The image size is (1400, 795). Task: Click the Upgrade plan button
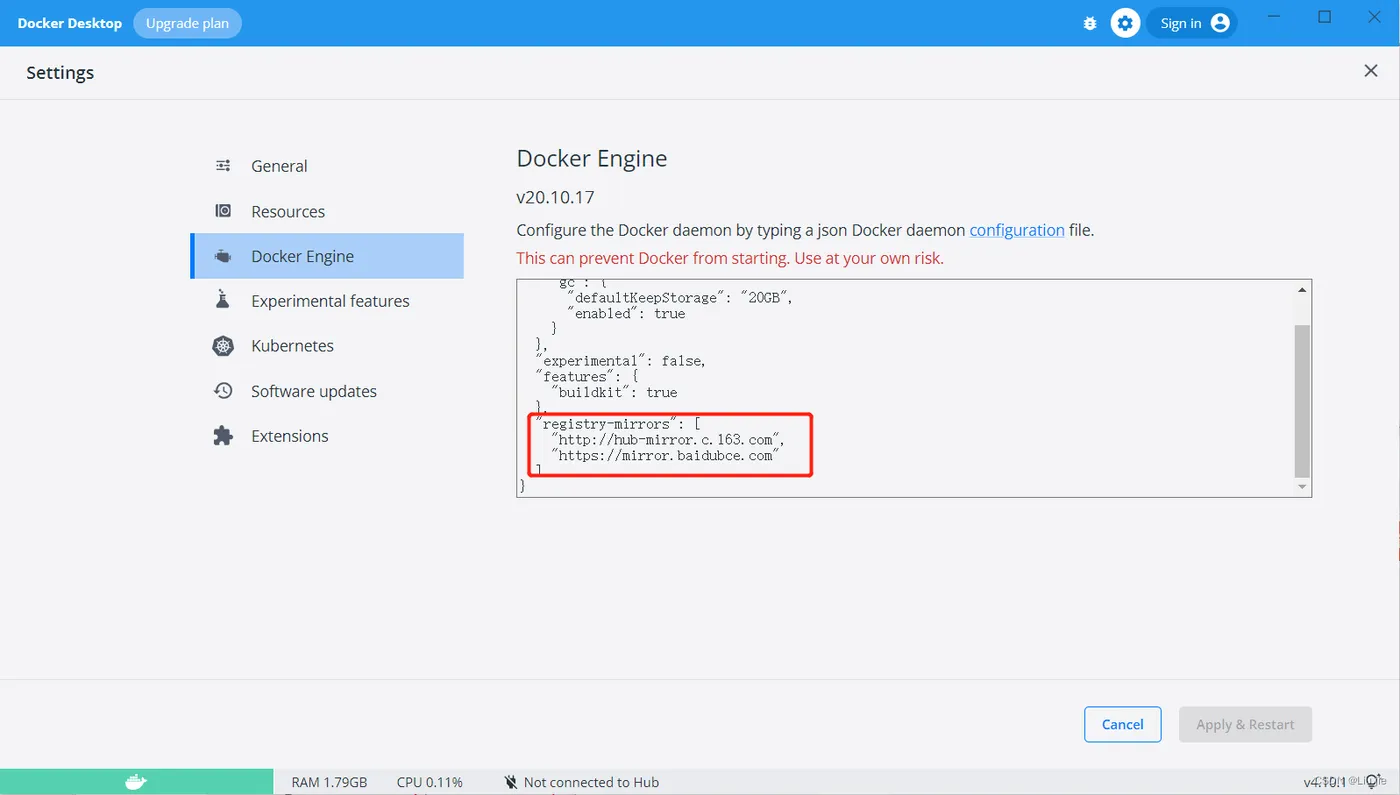[x=187, y=23]
